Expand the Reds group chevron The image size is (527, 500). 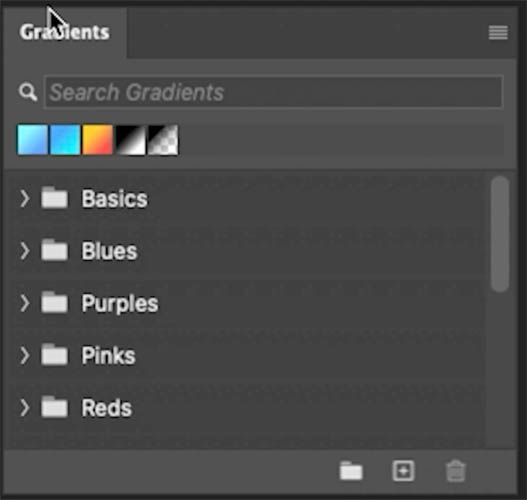tap(25, 408)
